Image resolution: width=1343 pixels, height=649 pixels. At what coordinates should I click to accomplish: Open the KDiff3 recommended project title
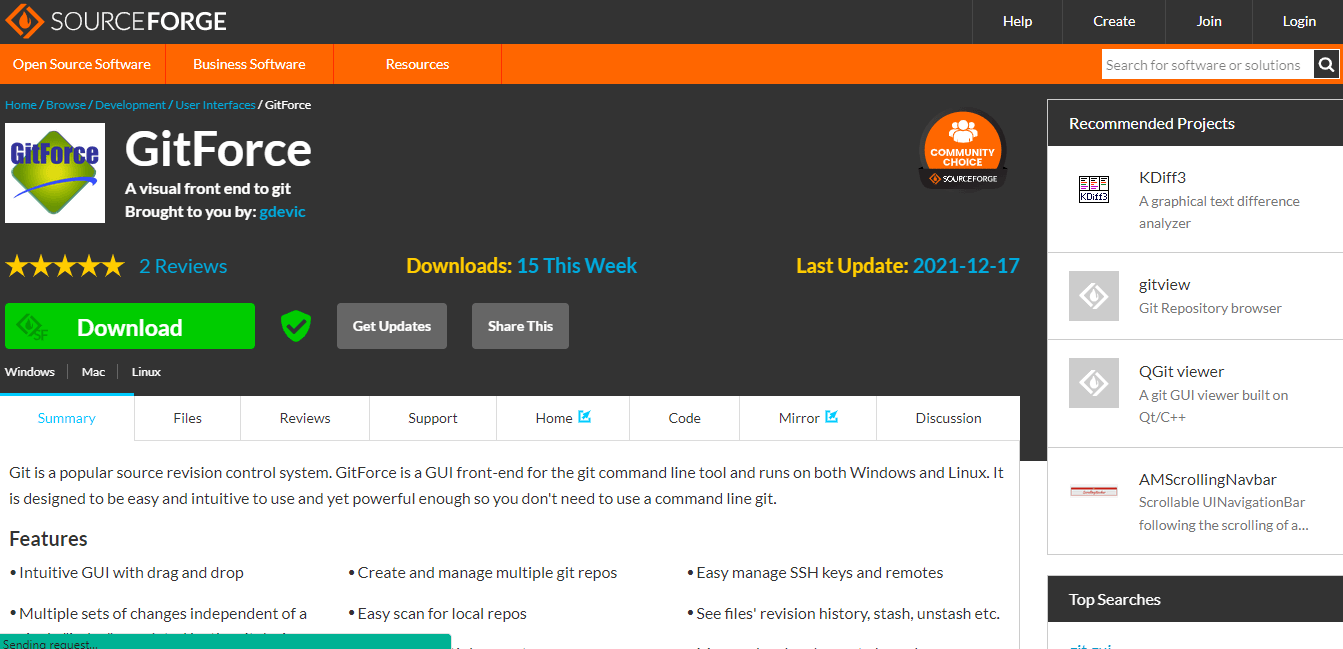pyautogui.click(x=1162, y=177)
